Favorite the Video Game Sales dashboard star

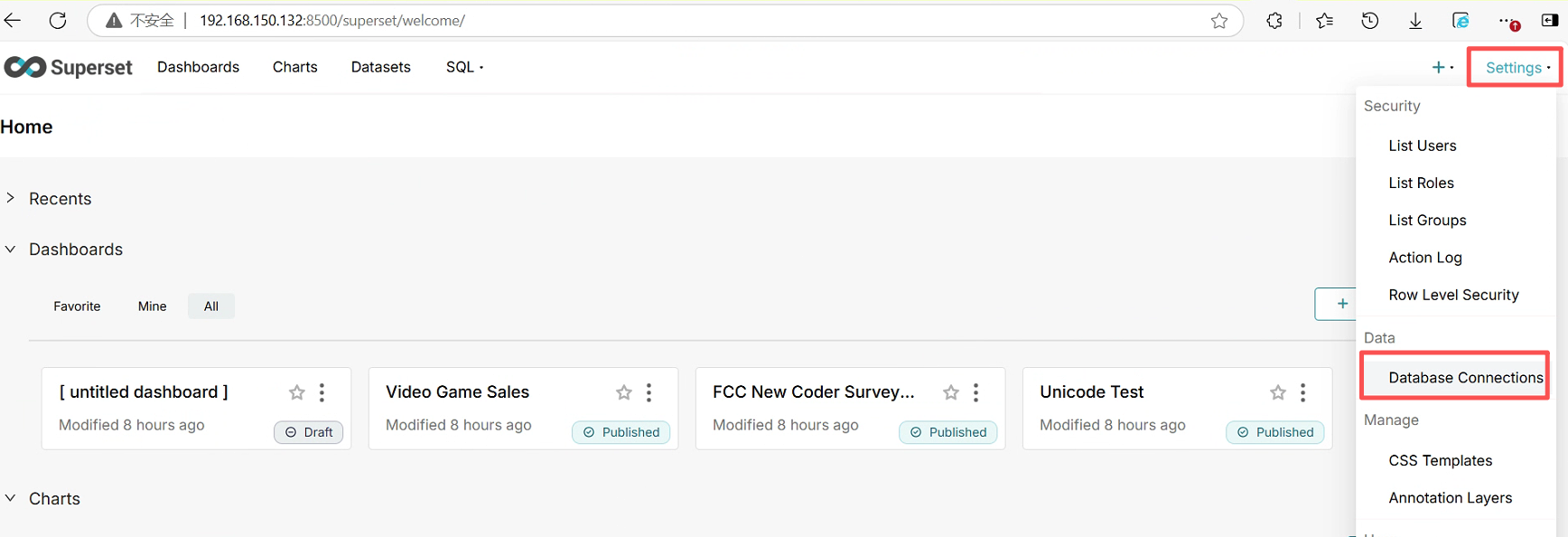[623, 392]
